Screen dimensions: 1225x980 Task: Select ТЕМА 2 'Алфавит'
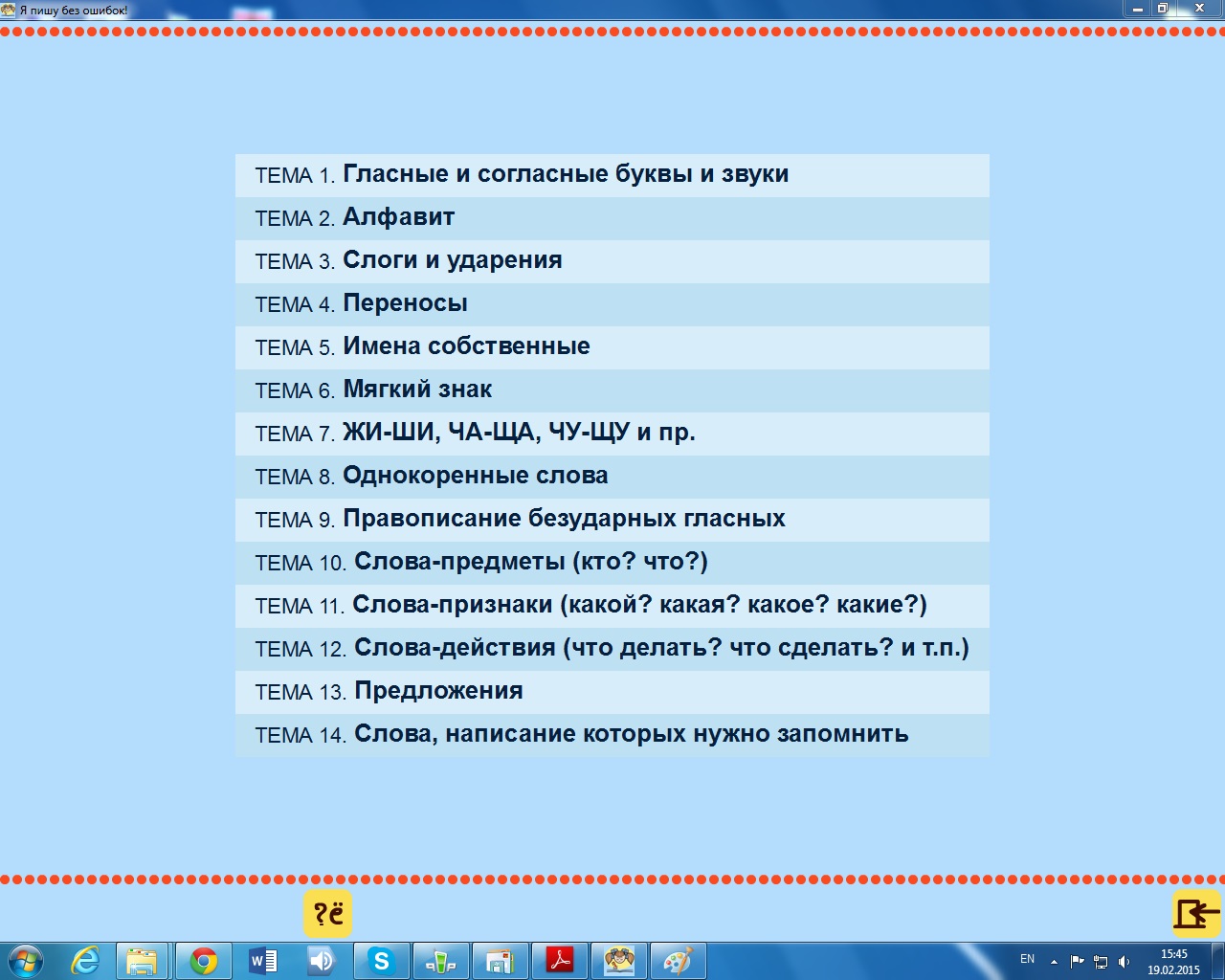point(398,218)
